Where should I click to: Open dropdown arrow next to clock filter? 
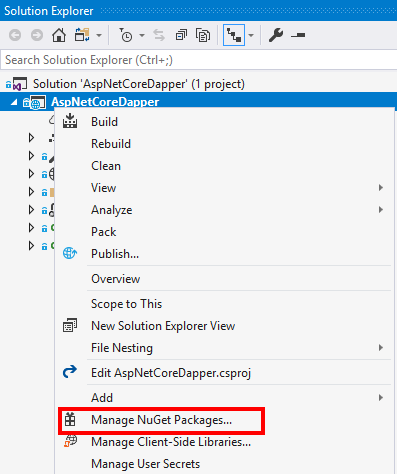(x=142, y=35)
